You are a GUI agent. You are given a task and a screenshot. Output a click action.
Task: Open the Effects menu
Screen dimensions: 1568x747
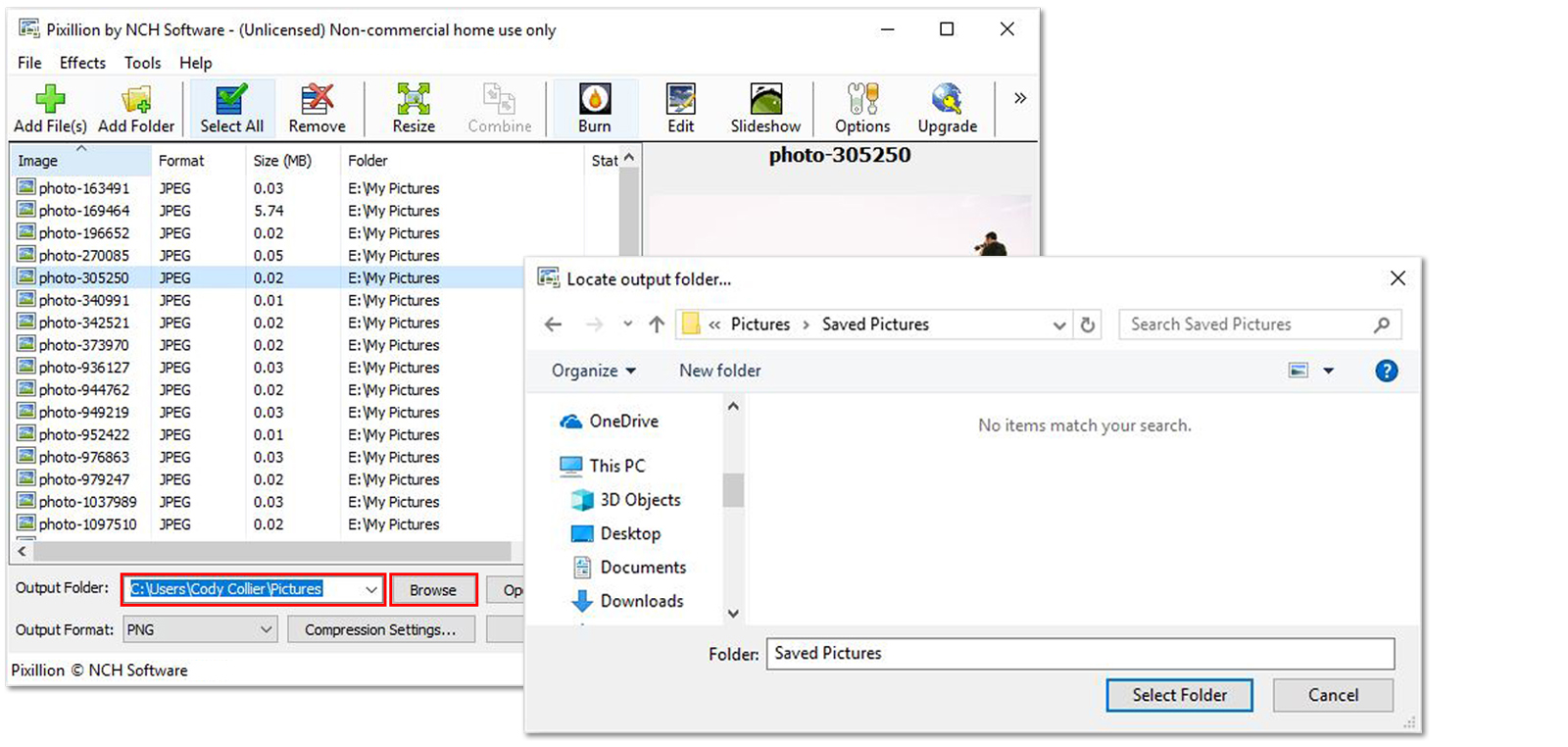[82, 63]
